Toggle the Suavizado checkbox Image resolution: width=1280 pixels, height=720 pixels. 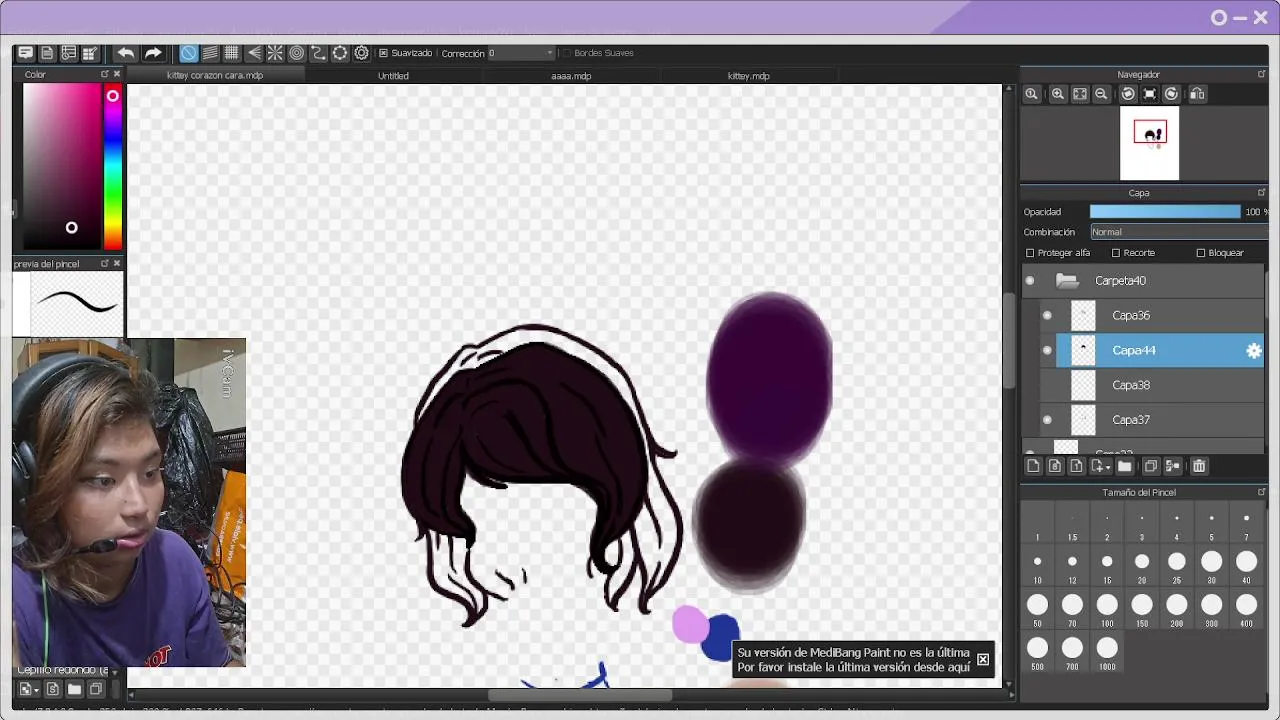384,53
